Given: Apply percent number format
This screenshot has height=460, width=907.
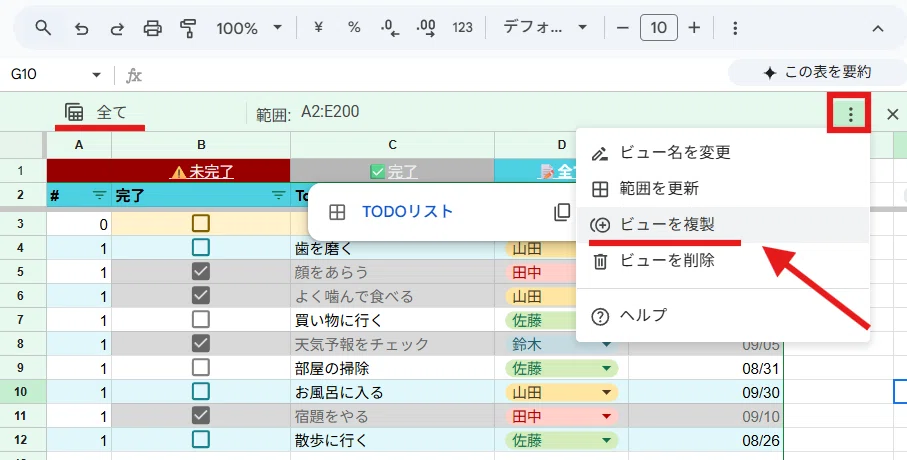Looking at the screenshot, I should pos(354,27).
